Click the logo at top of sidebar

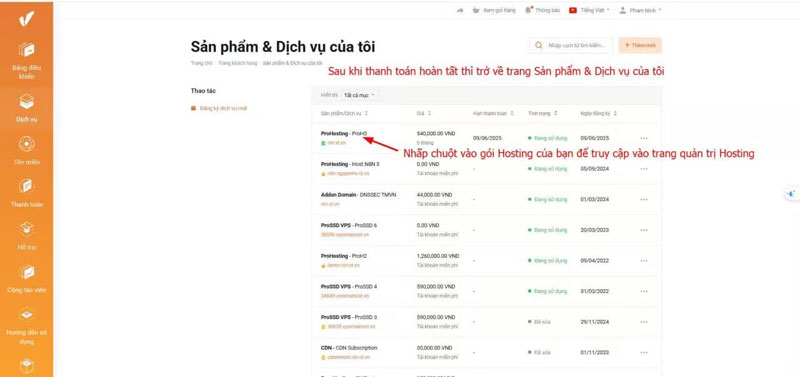click(x=27, y=19)
